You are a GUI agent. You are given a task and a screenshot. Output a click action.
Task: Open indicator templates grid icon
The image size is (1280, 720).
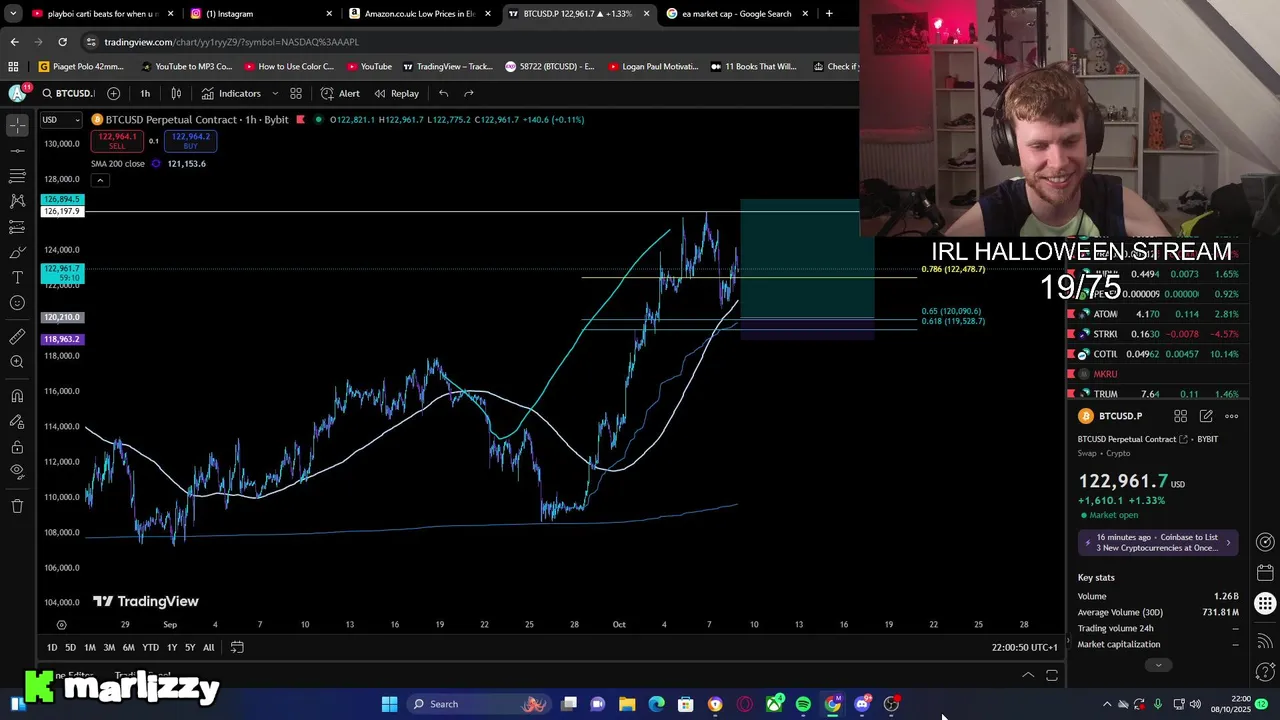tap(296, 93)
